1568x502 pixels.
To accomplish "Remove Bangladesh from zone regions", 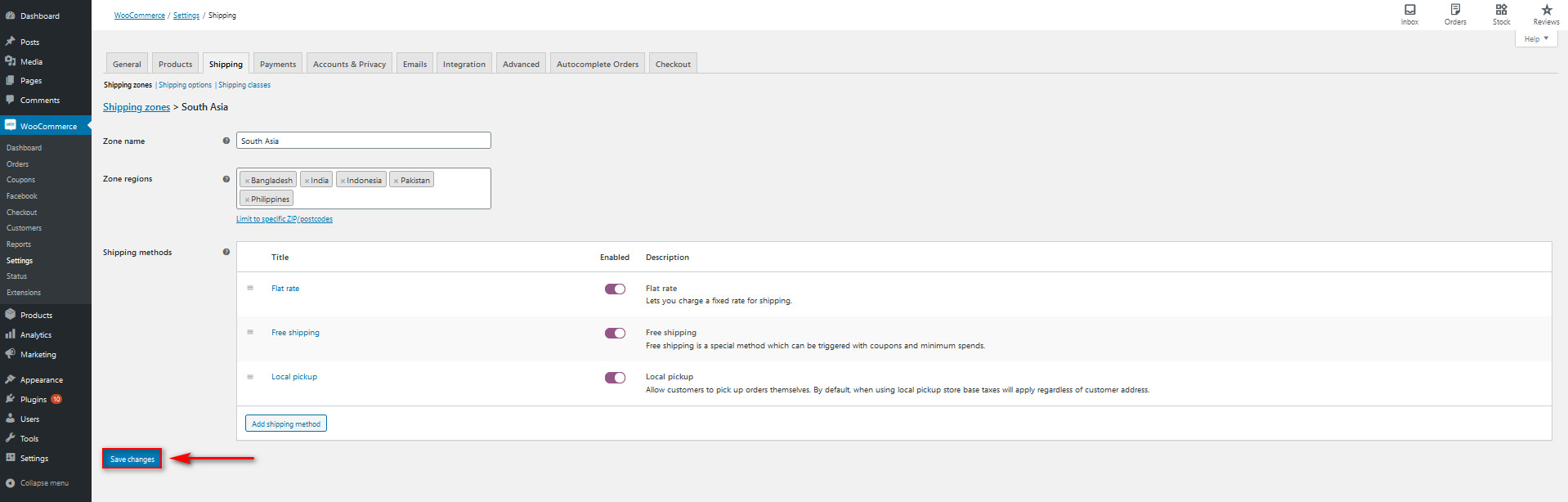I will pyautogui.click(x=247, y=181).
